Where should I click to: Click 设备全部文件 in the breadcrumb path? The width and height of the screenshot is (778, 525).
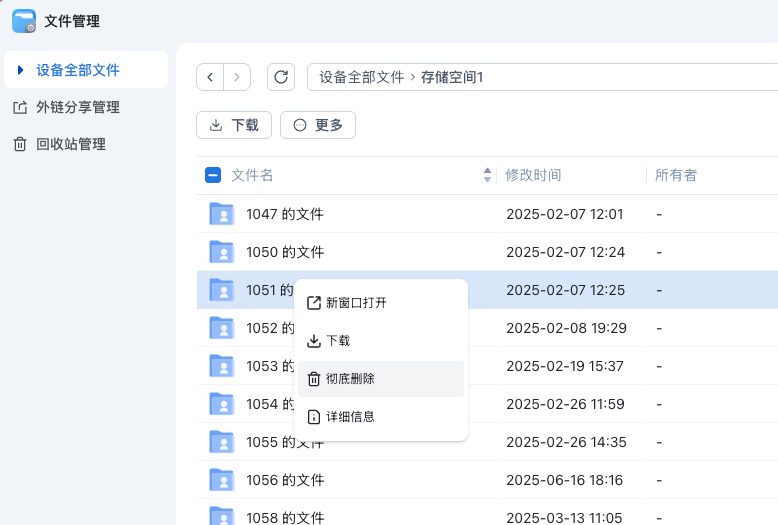362,77
